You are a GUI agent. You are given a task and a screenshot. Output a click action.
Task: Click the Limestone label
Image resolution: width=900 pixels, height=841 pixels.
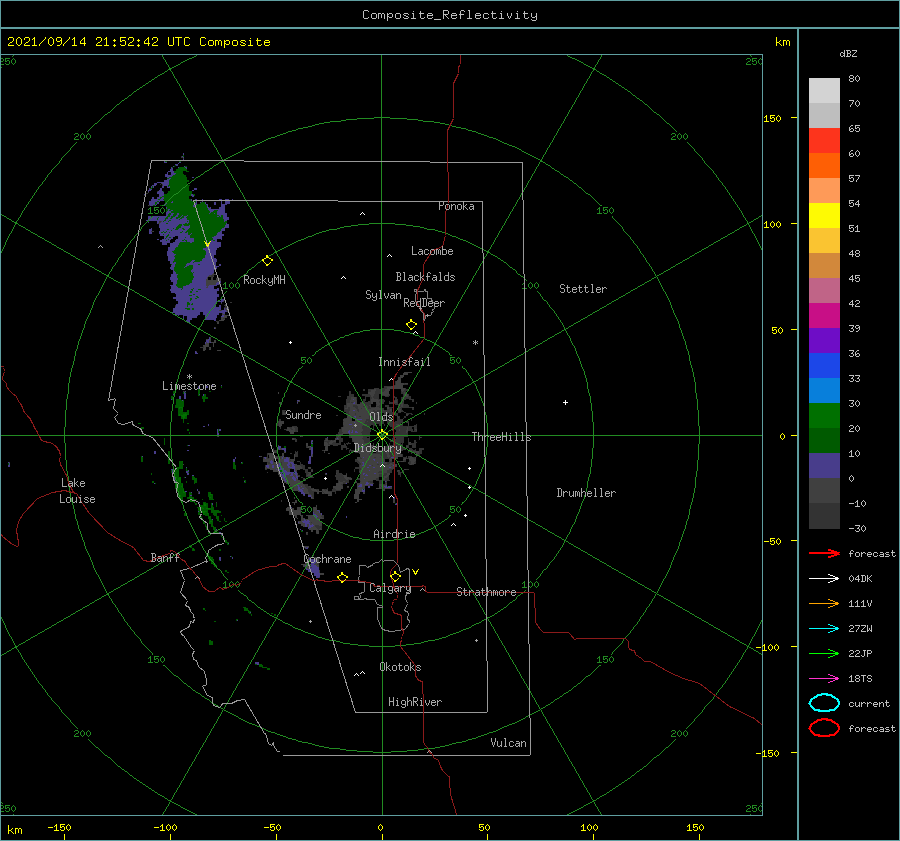(189, 386)
